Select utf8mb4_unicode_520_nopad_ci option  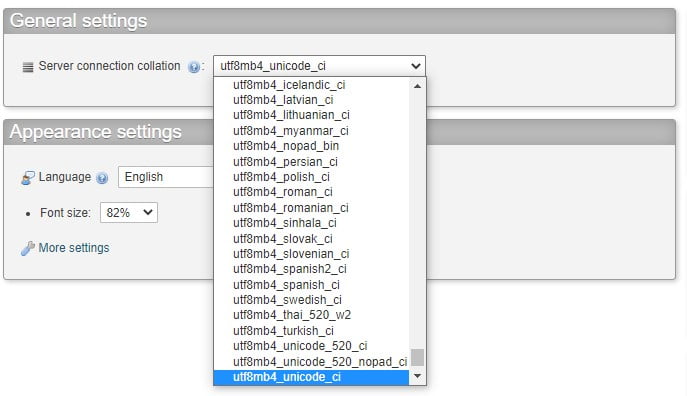311,362
